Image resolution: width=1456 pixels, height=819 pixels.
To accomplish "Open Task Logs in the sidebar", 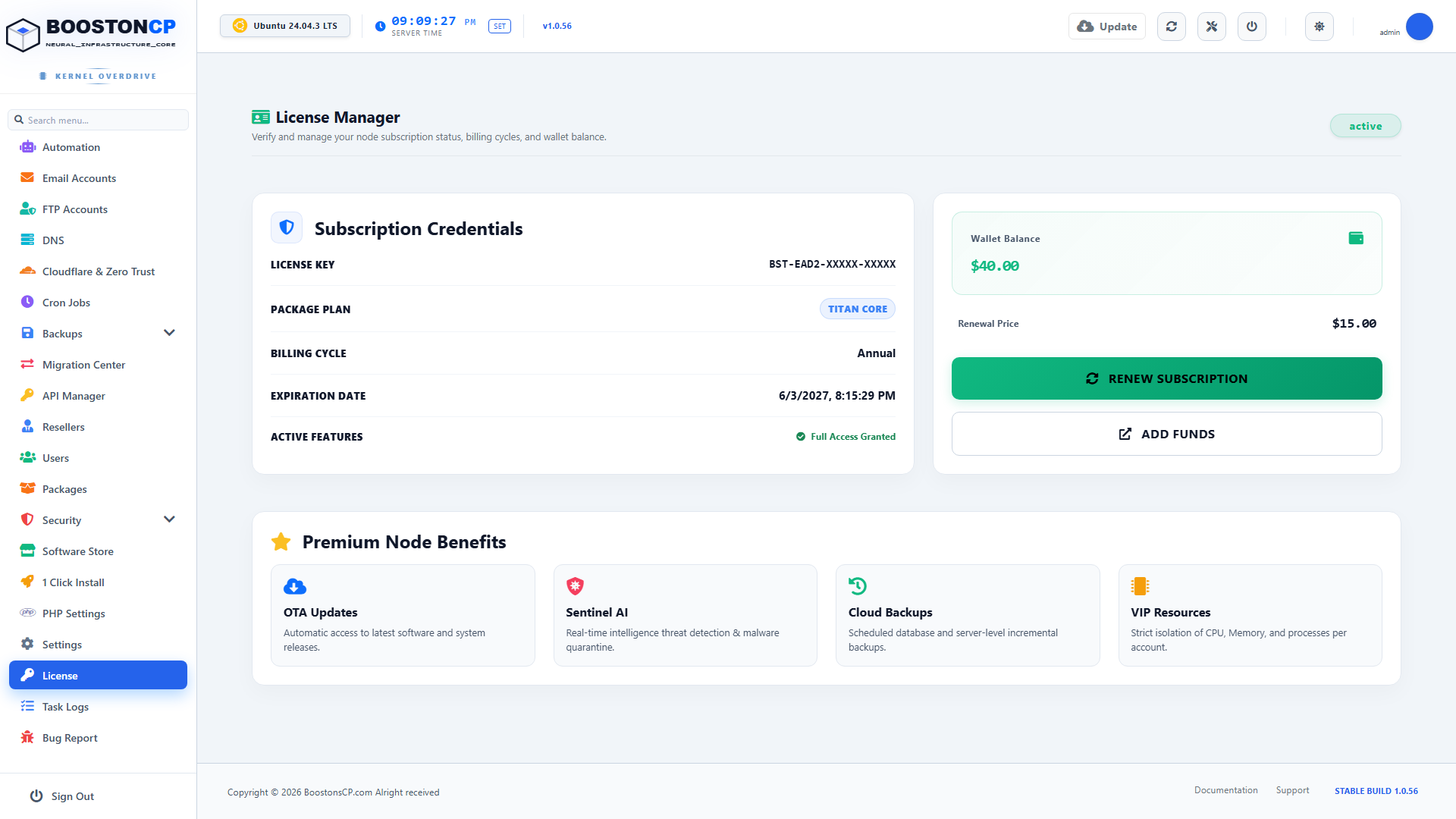I will point(98,707).
